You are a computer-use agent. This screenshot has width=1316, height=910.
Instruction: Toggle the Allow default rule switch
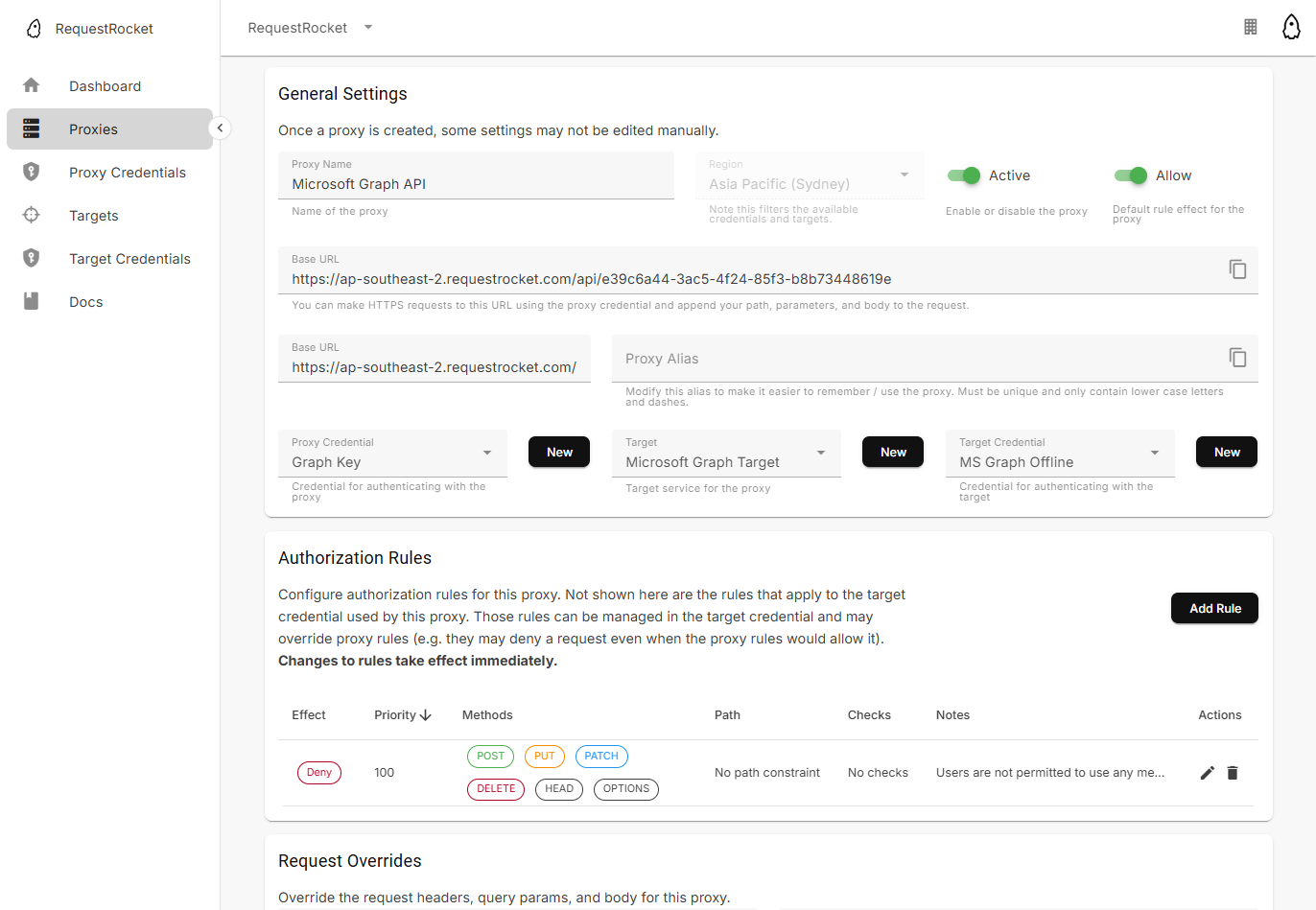point(1131,175)
